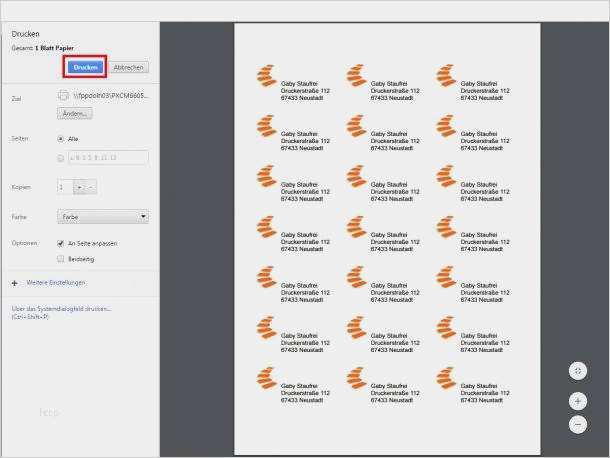The width and height of the screenshot is (610, 458).
Task: Zoom in on the print preview
Action: click(x=577, y=401)
